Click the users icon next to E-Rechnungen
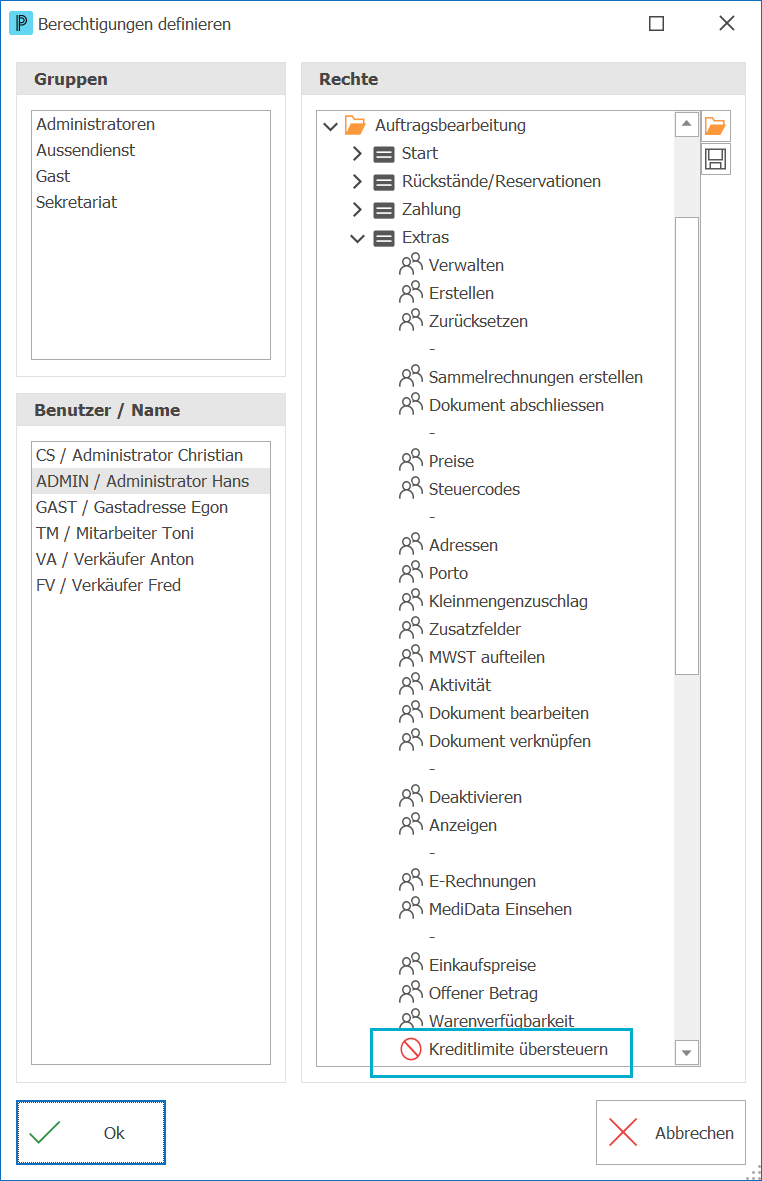The height and width of the screenshot is (1181, 762). point(410,880)
